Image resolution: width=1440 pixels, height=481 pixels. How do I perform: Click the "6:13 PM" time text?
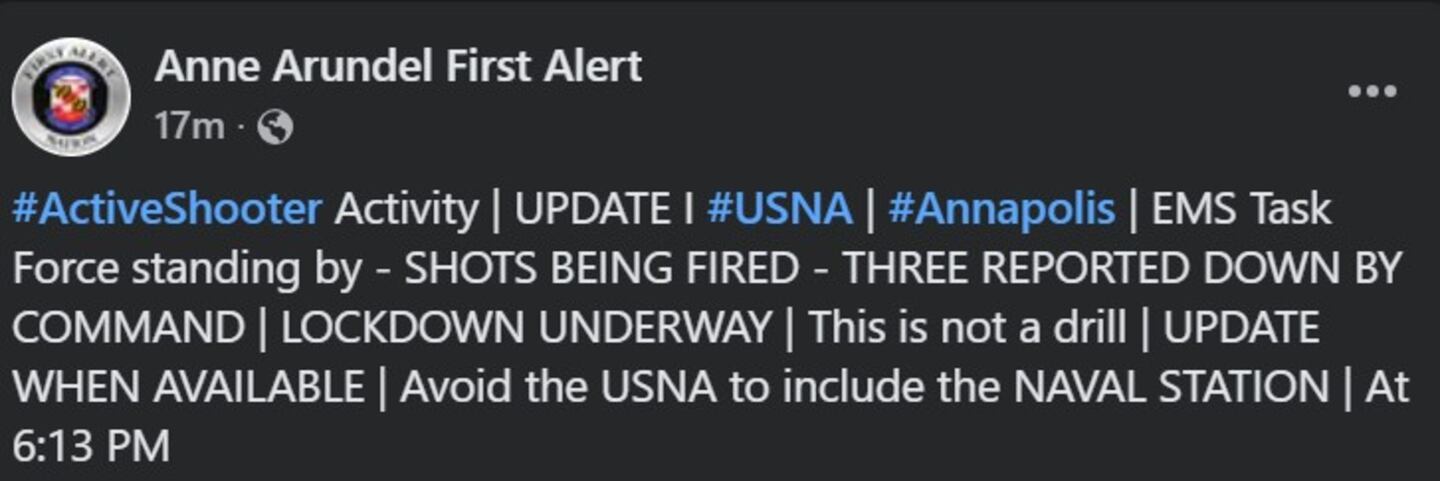(91, 446)
